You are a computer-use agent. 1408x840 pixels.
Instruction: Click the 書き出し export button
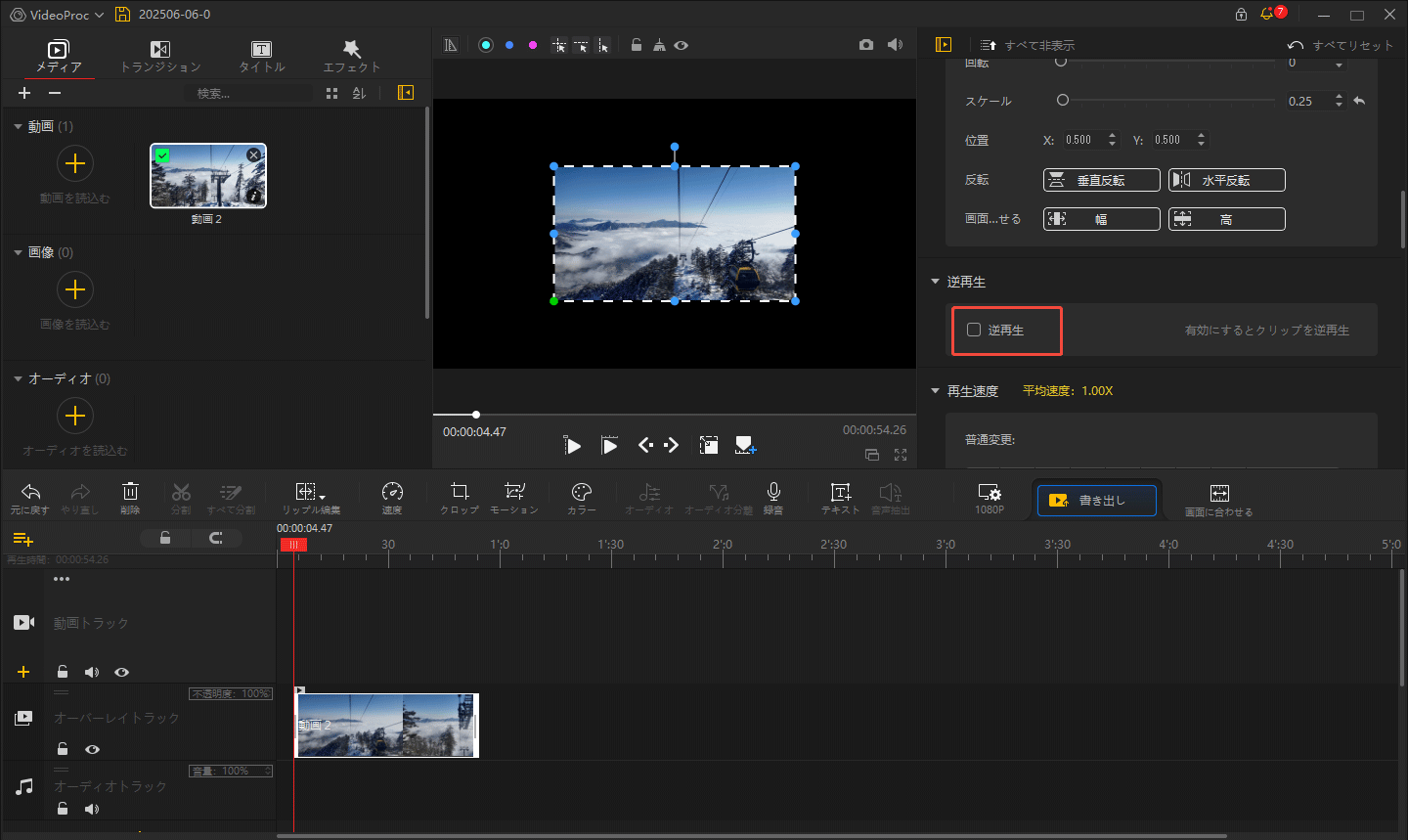1096,501
